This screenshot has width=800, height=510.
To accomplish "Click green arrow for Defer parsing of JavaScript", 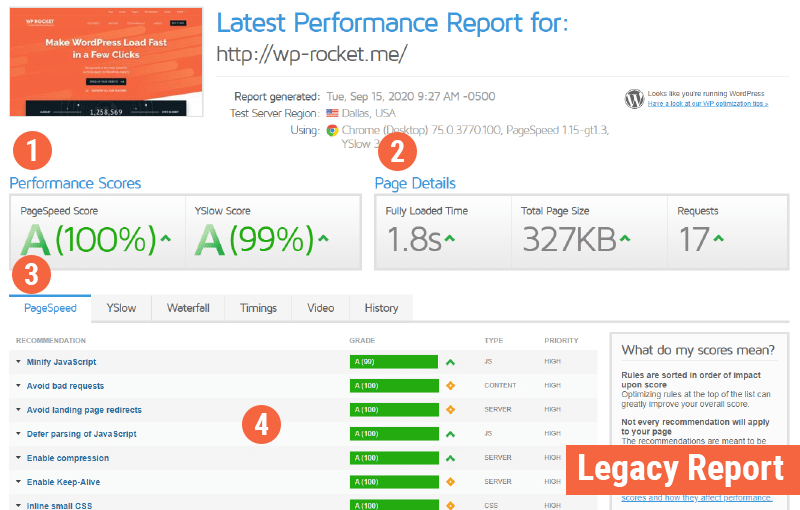I will pyautogui.click(x=450, y=434).
